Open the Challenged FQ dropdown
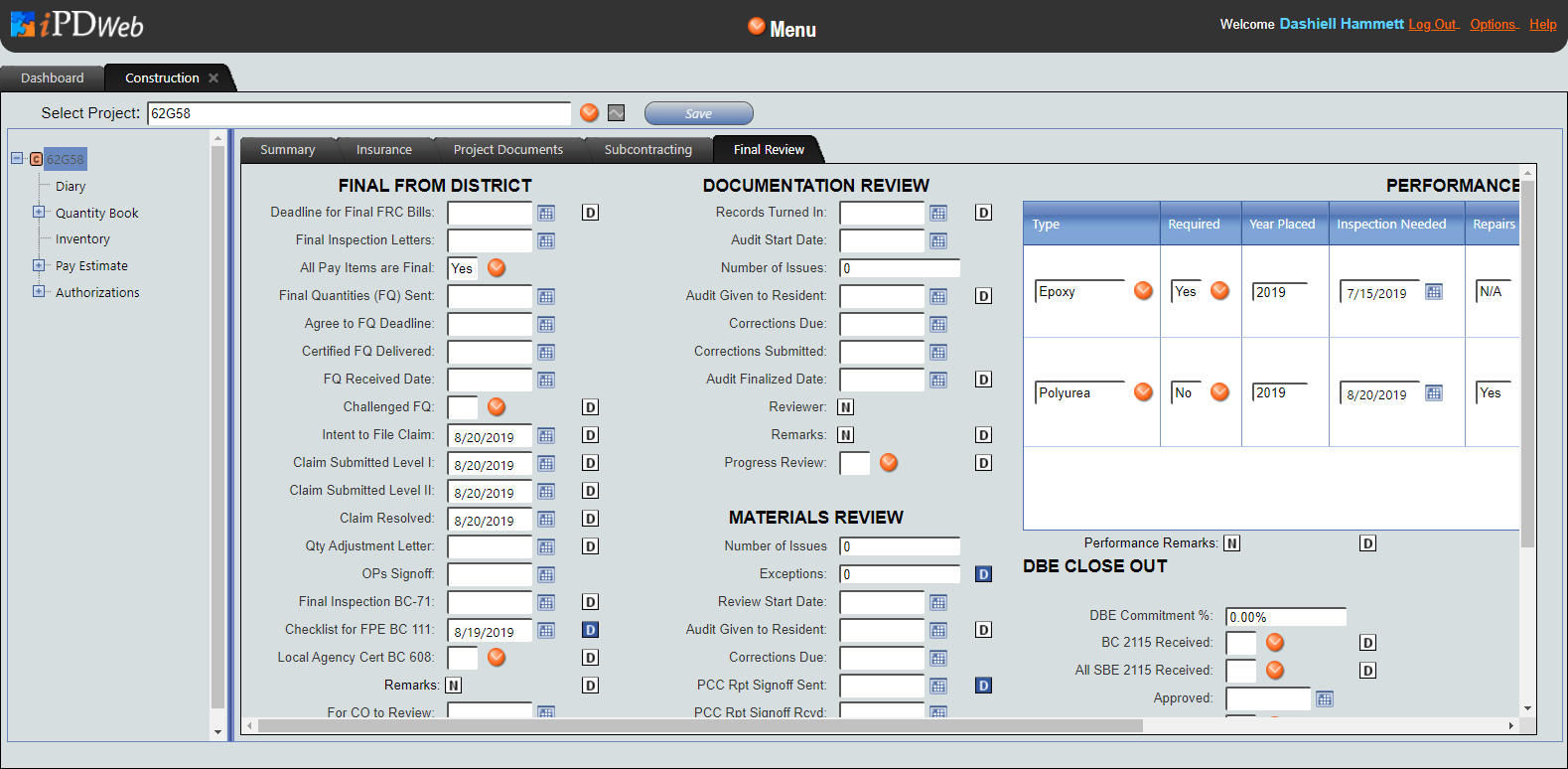This screenshot has width=1568, height=769. pyautogui.click(x=497, y=406)
